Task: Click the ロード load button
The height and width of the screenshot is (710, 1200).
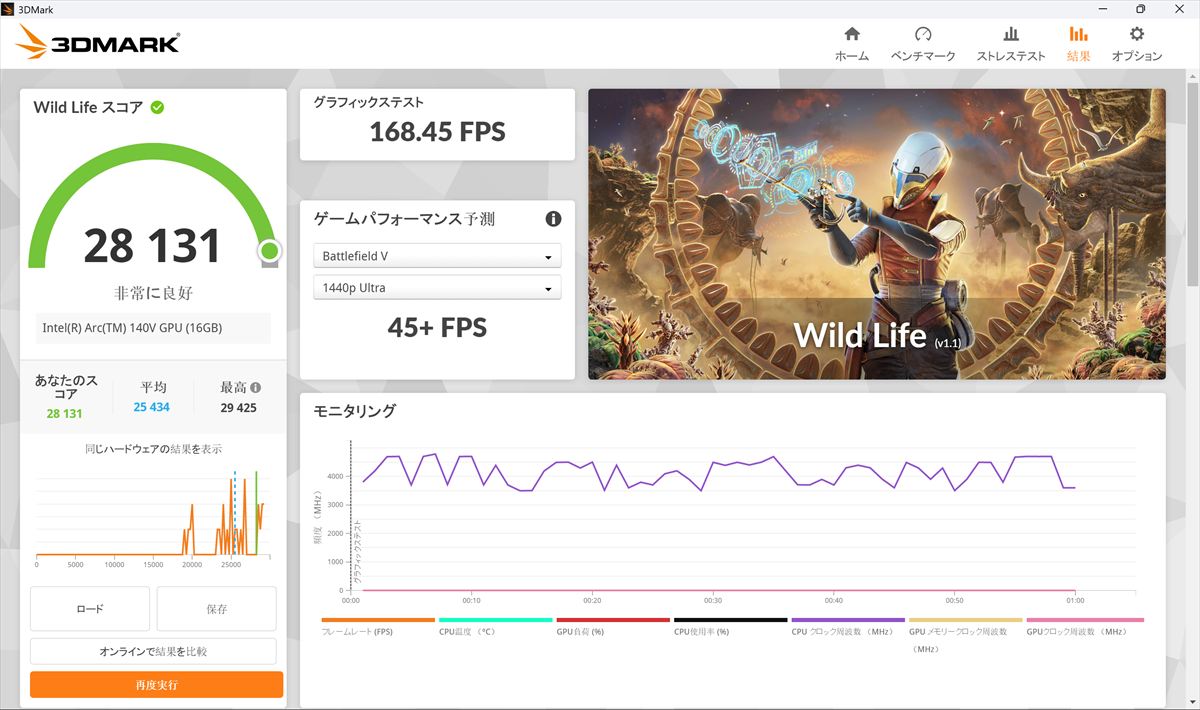Action: 90,608
